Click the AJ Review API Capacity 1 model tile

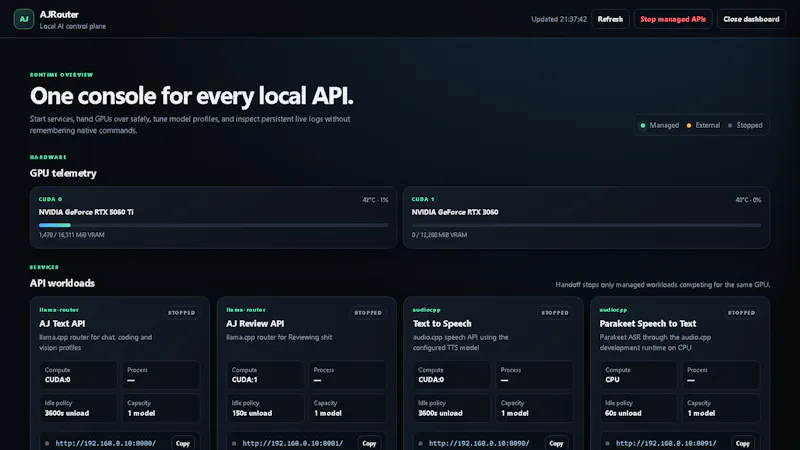point(347,408)
